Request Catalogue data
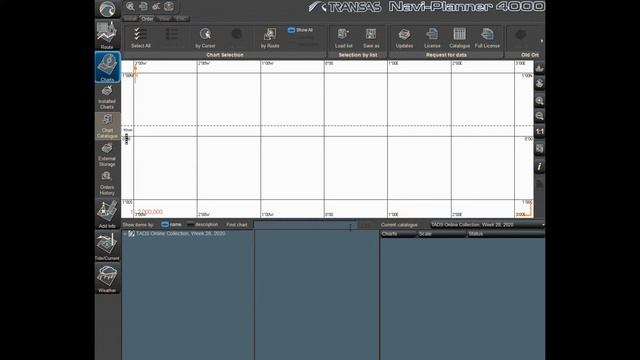 (459, 38)
